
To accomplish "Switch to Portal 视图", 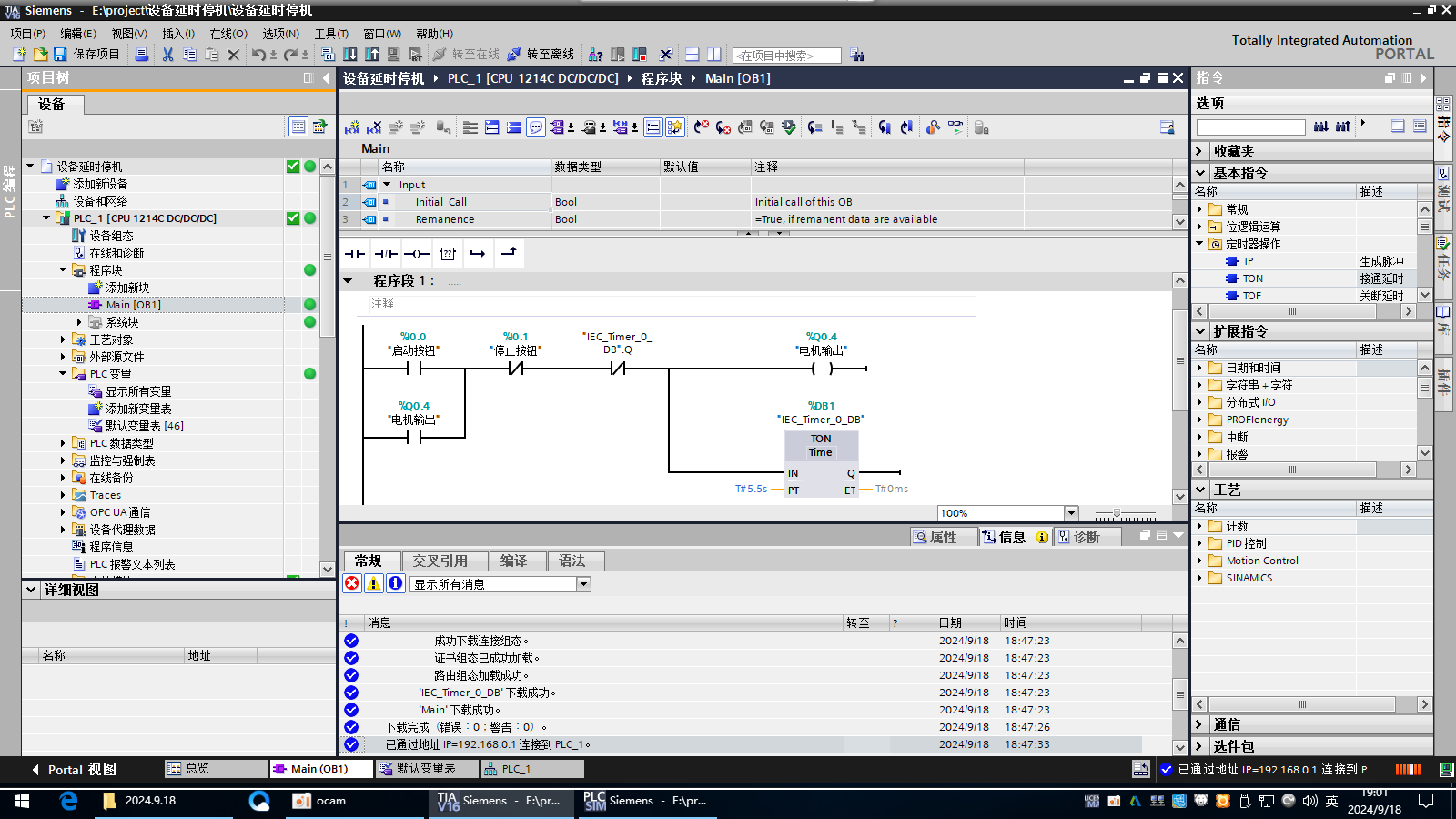I will [x=75, y=769].
